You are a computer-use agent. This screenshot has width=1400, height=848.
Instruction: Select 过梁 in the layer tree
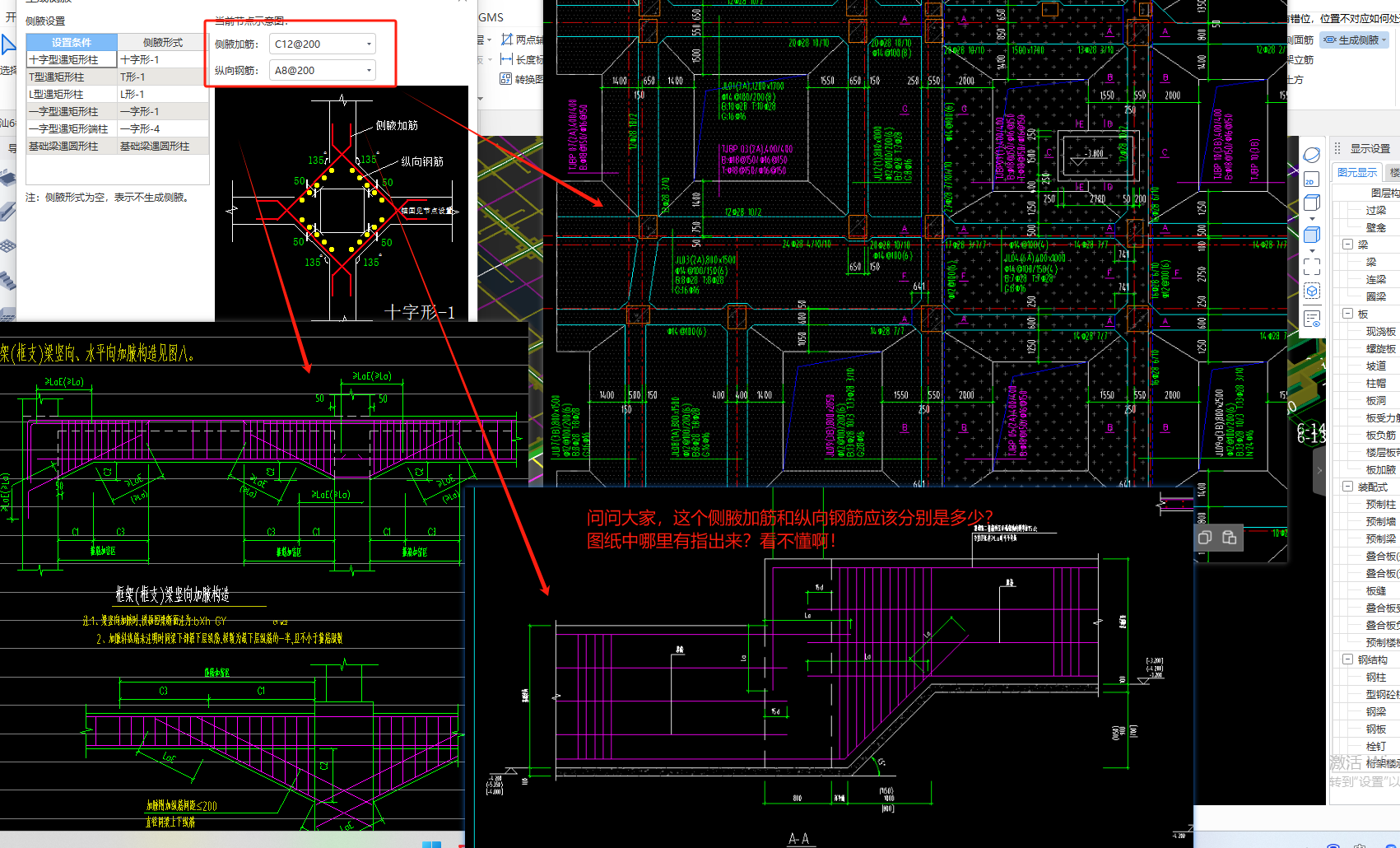(x=1376, y=210)
